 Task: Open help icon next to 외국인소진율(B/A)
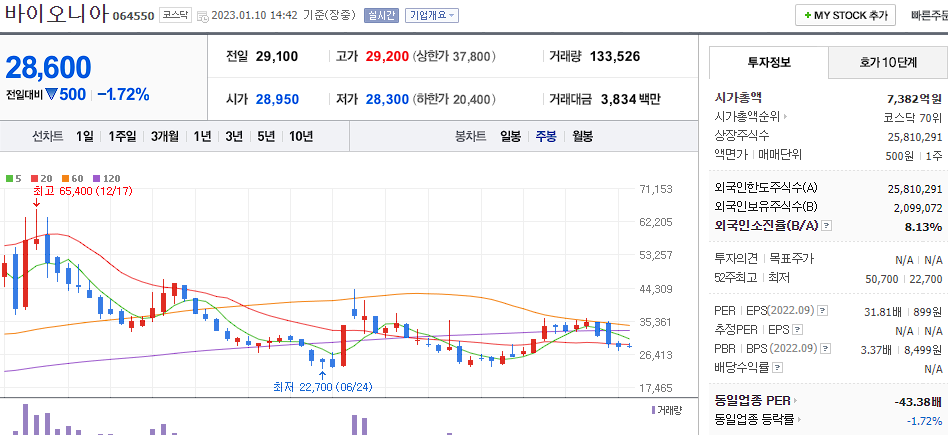(827, 226)
